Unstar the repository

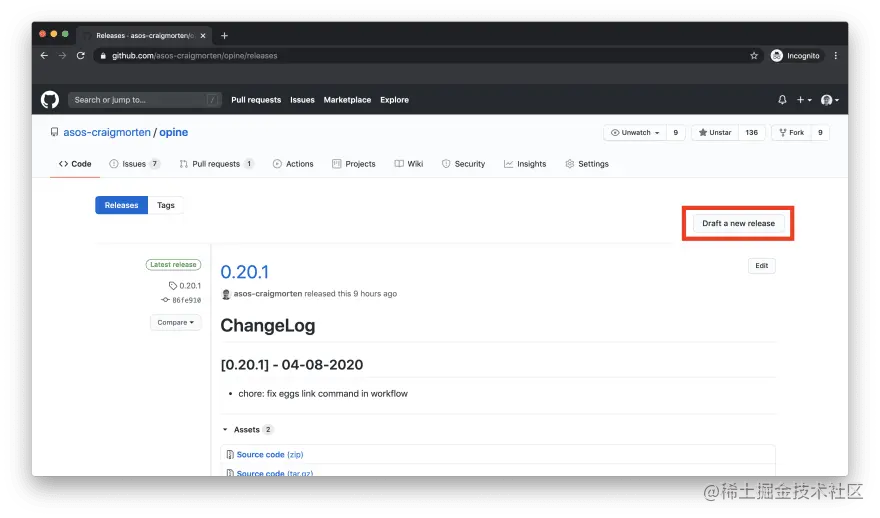(714, 132)
